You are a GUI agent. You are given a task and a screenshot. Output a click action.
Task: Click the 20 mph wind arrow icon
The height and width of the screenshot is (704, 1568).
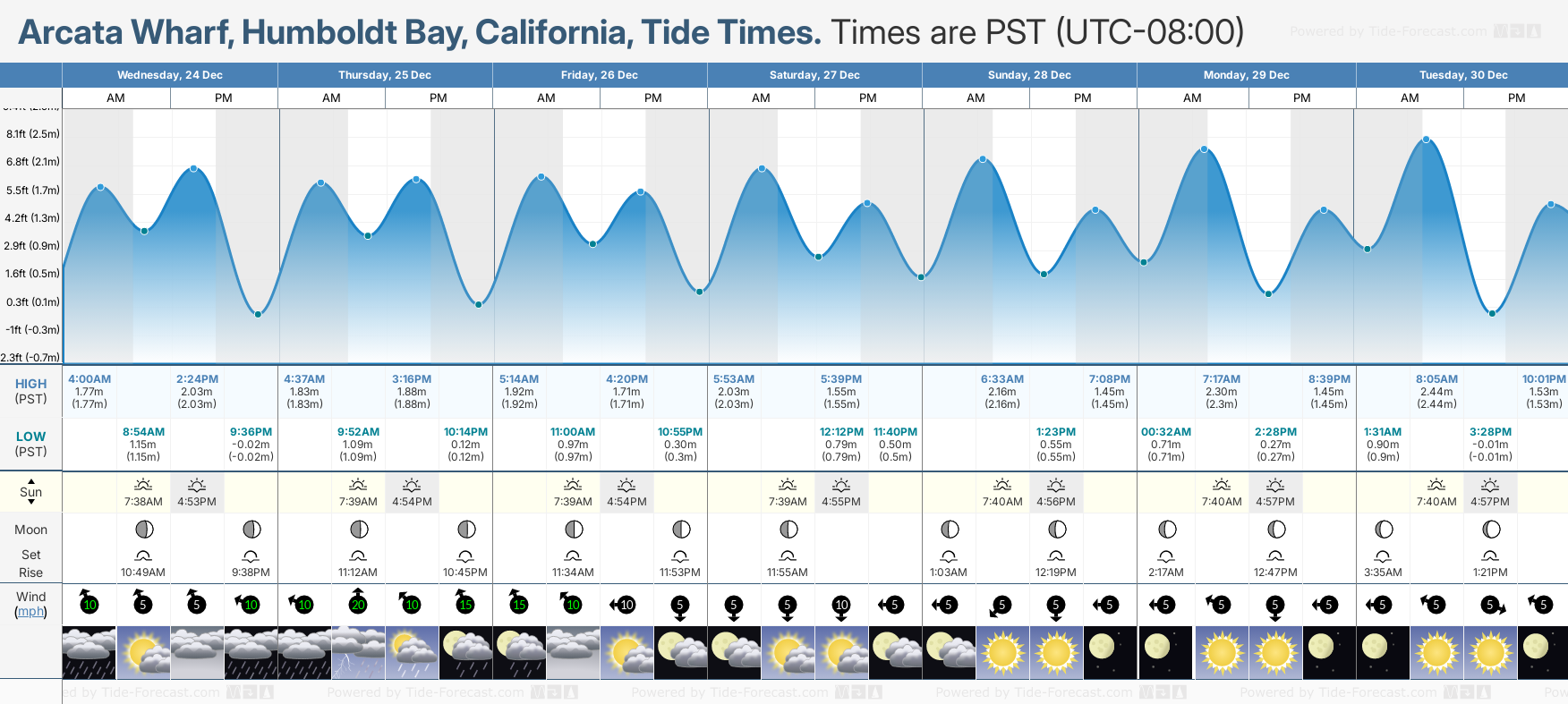coord(358,604)
